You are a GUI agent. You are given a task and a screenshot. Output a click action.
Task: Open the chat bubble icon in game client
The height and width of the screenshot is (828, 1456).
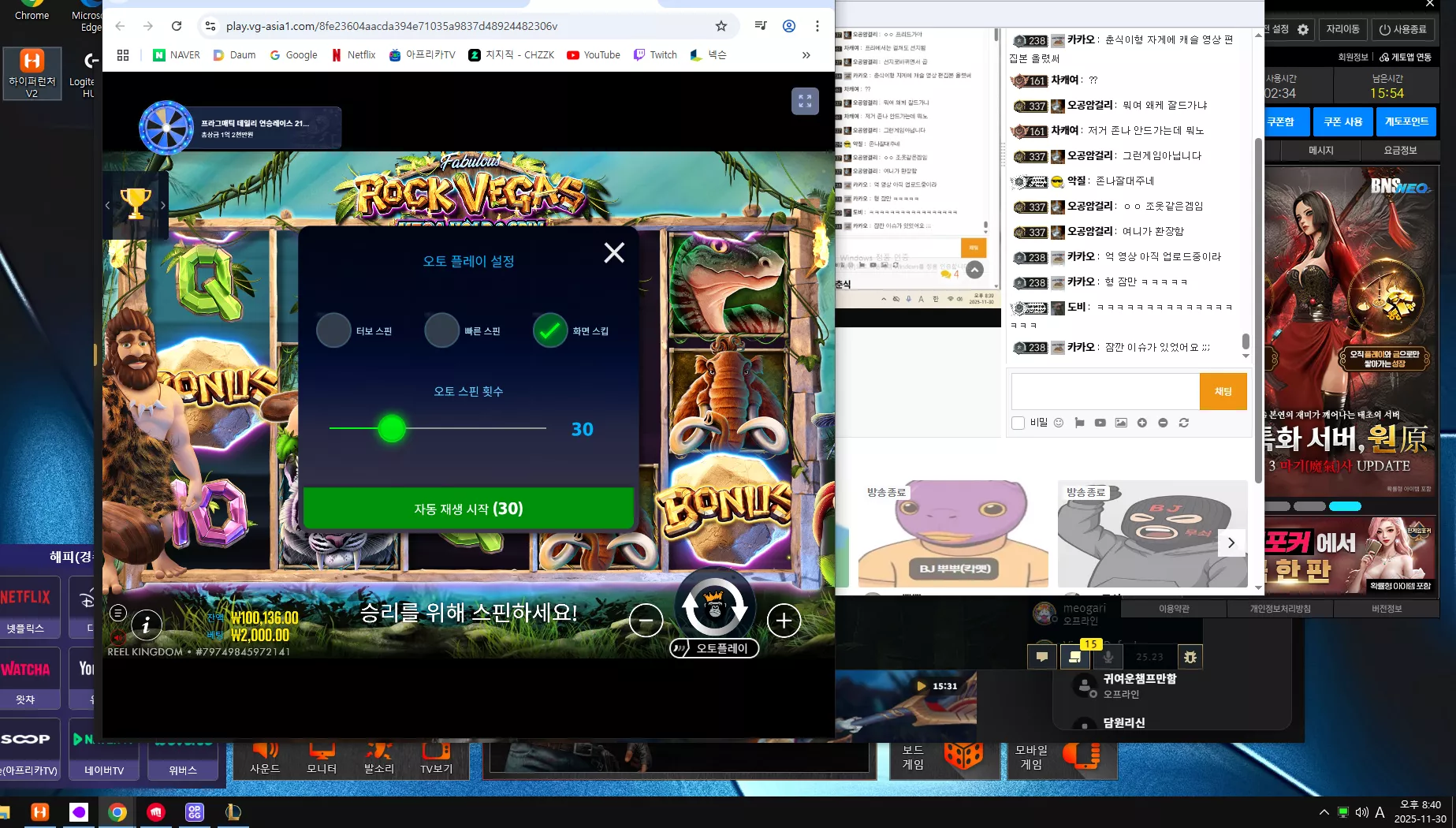(x=1042, y=657)
